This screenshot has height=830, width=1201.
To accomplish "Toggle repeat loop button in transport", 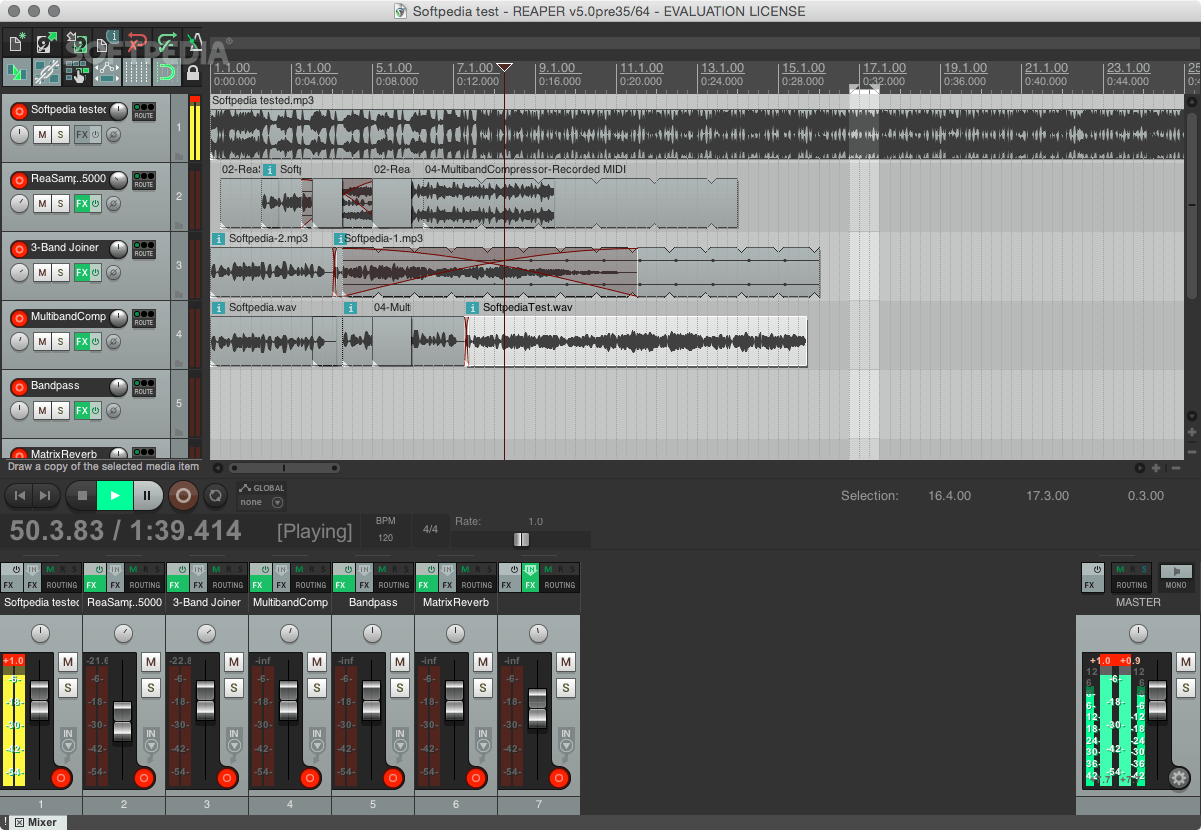I will click(x=214, y=494).
